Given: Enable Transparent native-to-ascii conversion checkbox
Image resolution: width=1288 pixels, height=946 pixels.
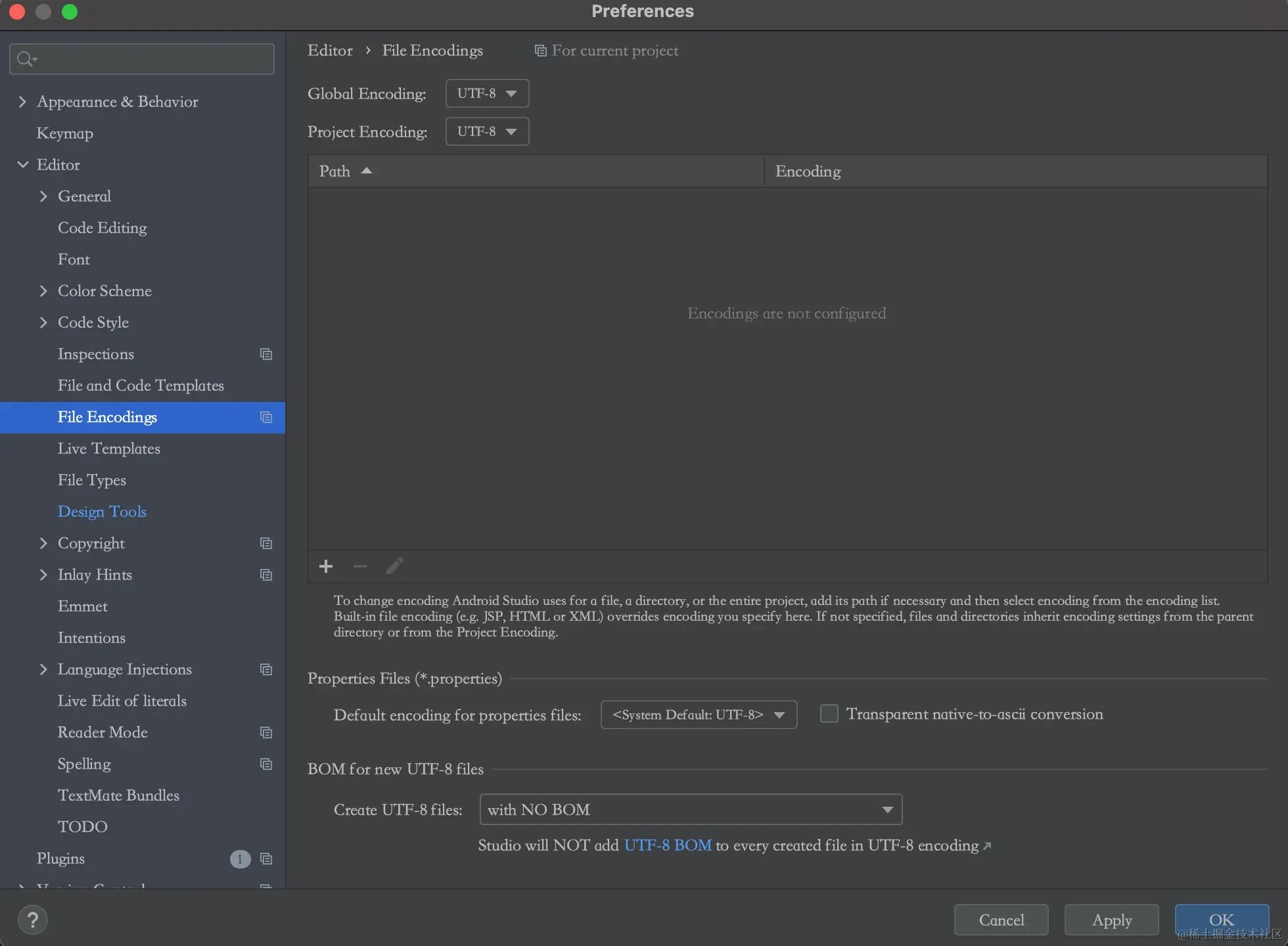Looking at the screenshot, I should point(829,714).
